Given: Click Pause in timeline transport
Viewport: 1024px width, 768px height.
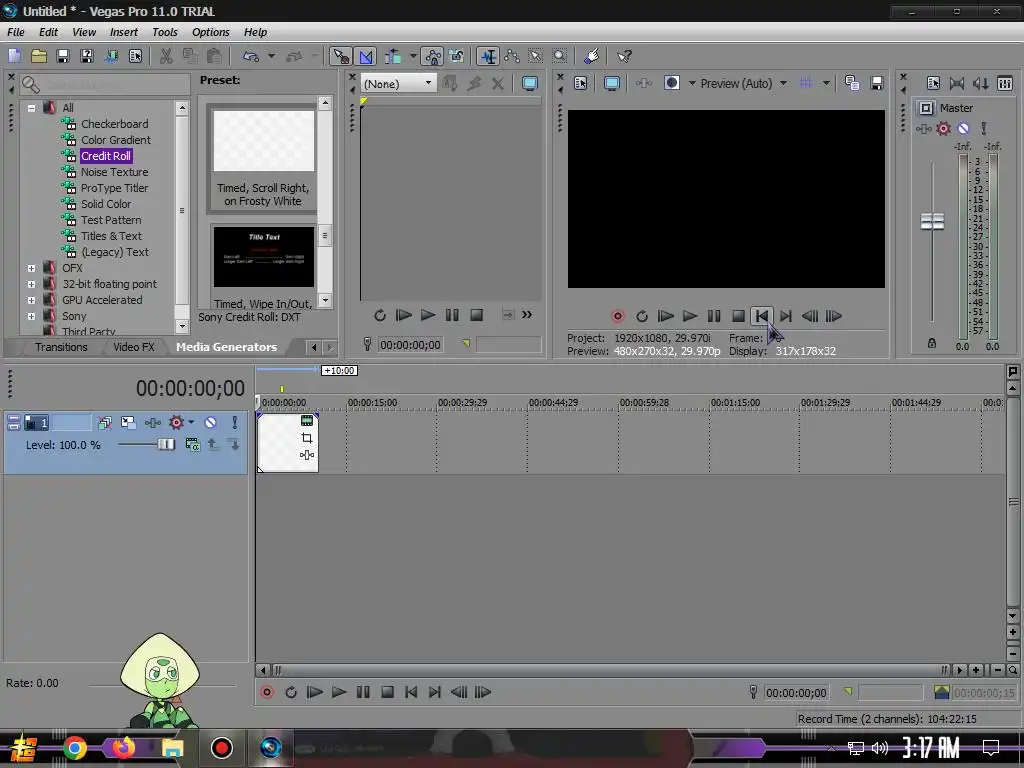Looking at the screenshot, I should click(363, 692).
